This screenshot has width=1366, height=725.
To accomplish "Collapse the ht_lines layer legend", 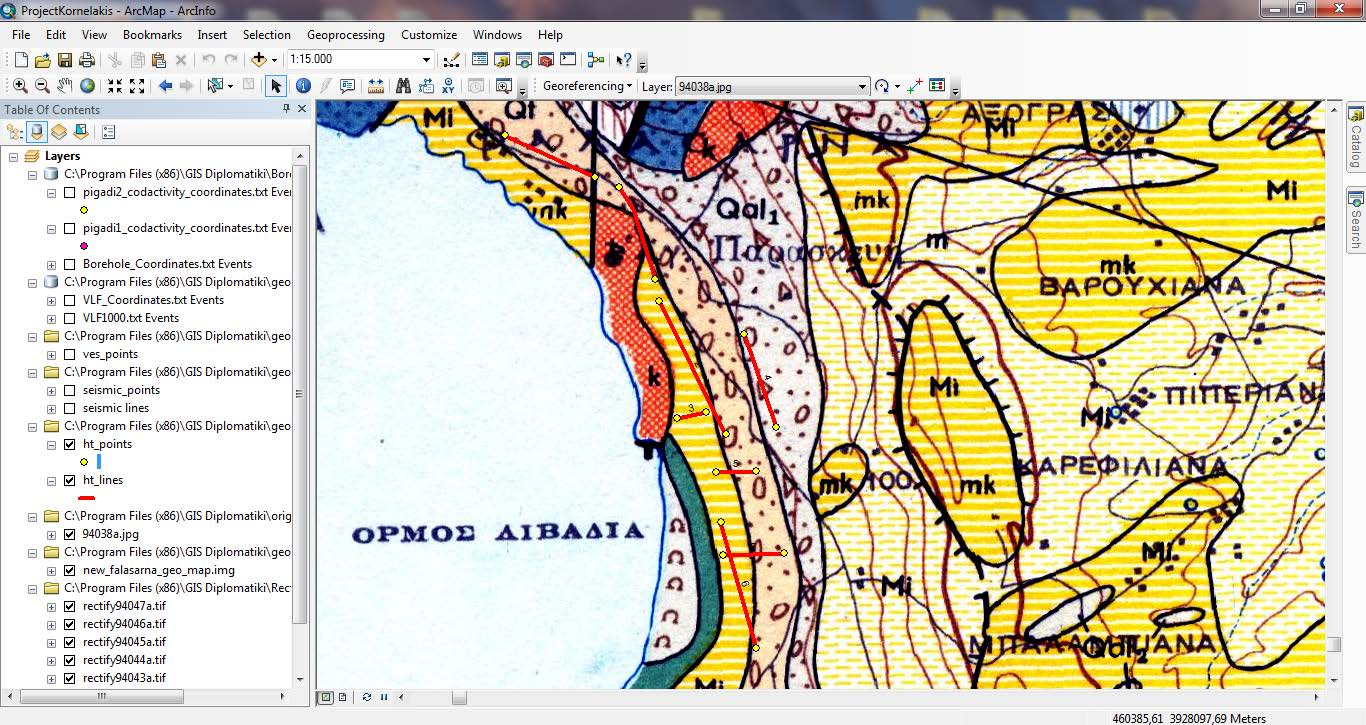I will coord(52,480).
